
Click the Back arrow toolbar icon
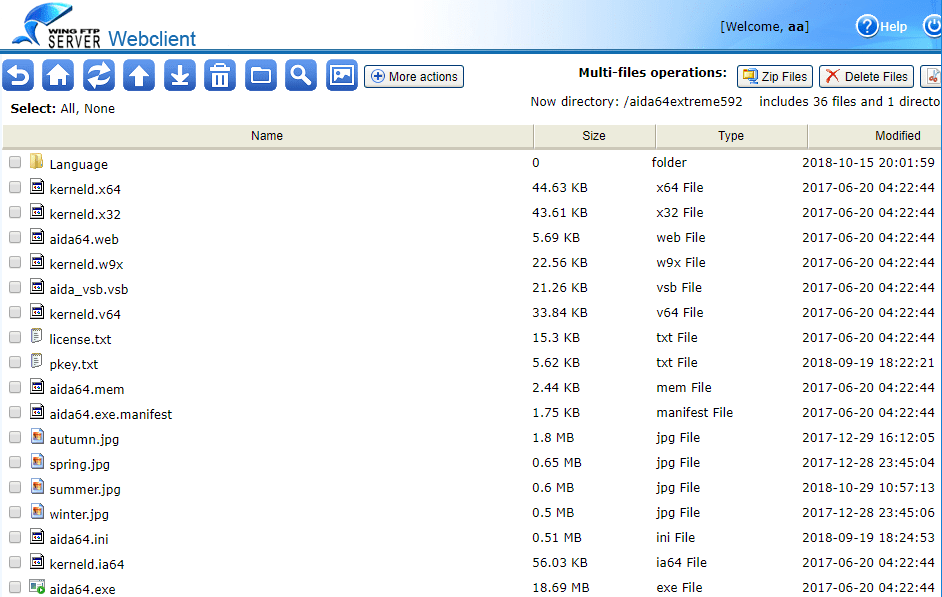(18, 76)
